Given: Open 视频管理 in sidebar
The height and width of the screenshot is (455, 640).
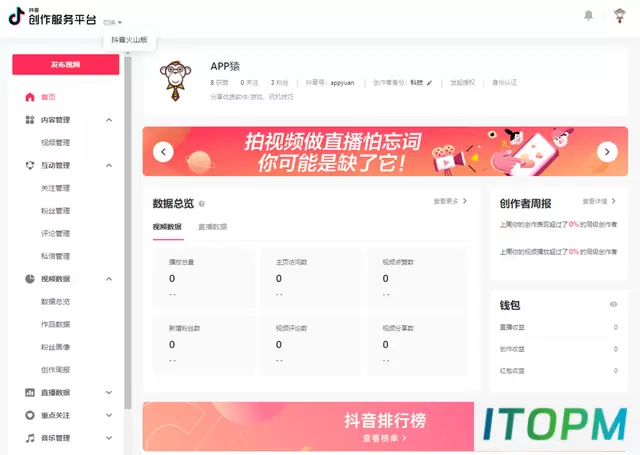Looking at the screenshot, I should (56, 142).
